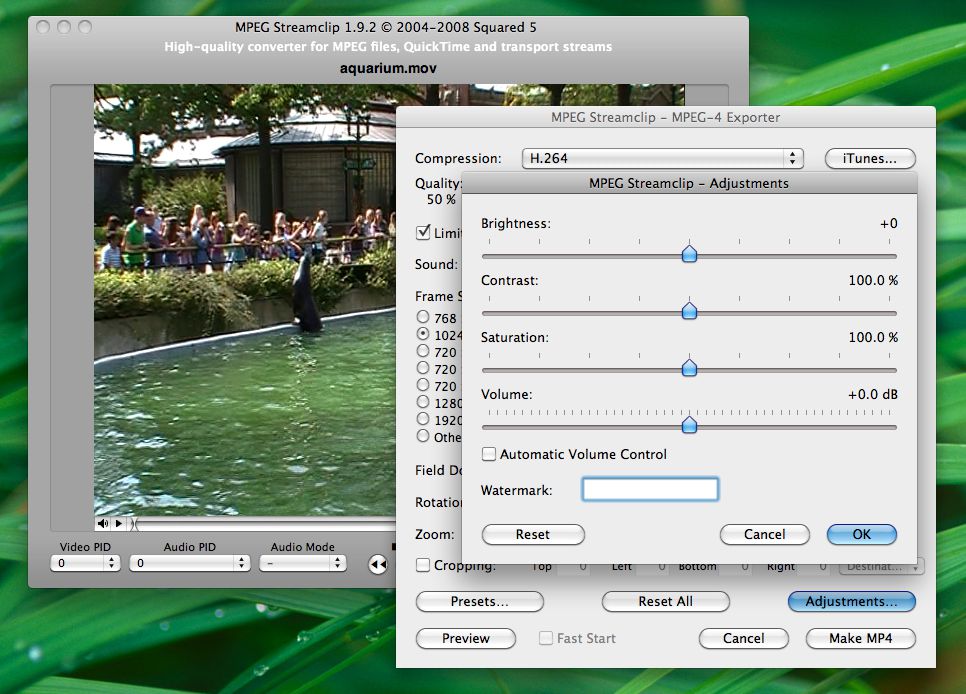Open the Compression H.264 dropdown
The width and height of the screenshot is (966, 694).
tap(662, 158)
